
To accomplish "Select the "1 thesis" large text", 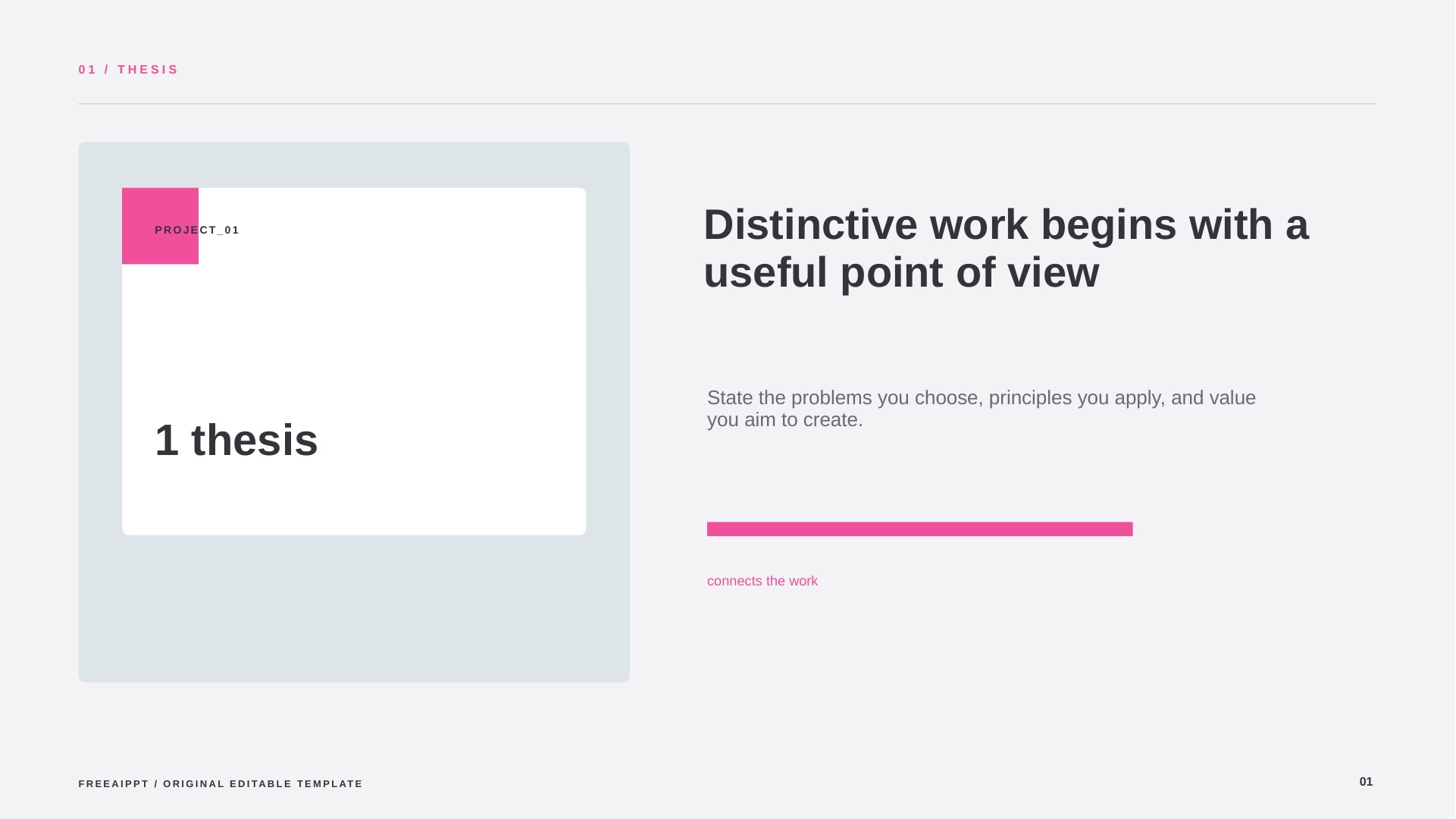I will pos(236,441).
